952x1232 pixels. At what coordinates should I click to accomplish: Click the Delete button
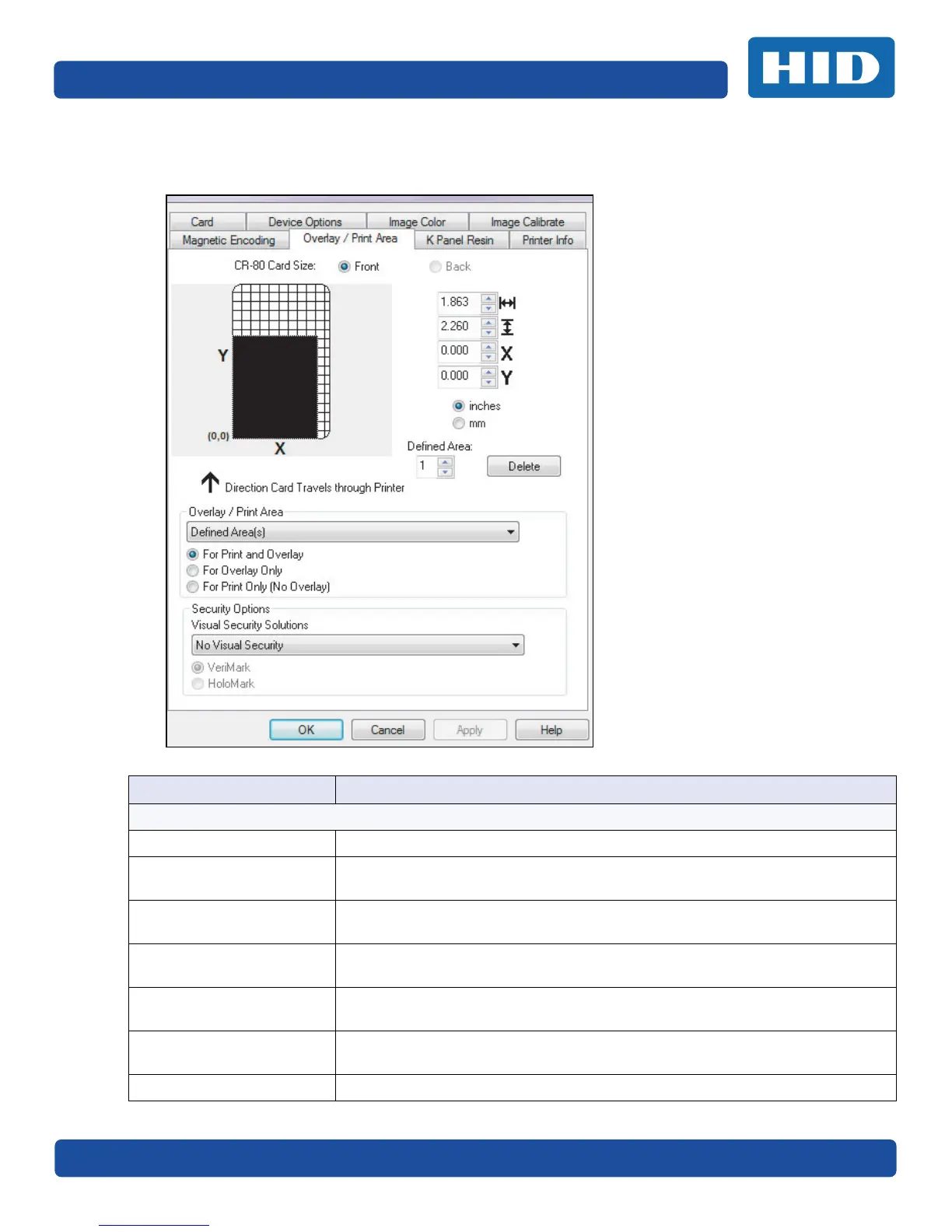coord(524,467)
